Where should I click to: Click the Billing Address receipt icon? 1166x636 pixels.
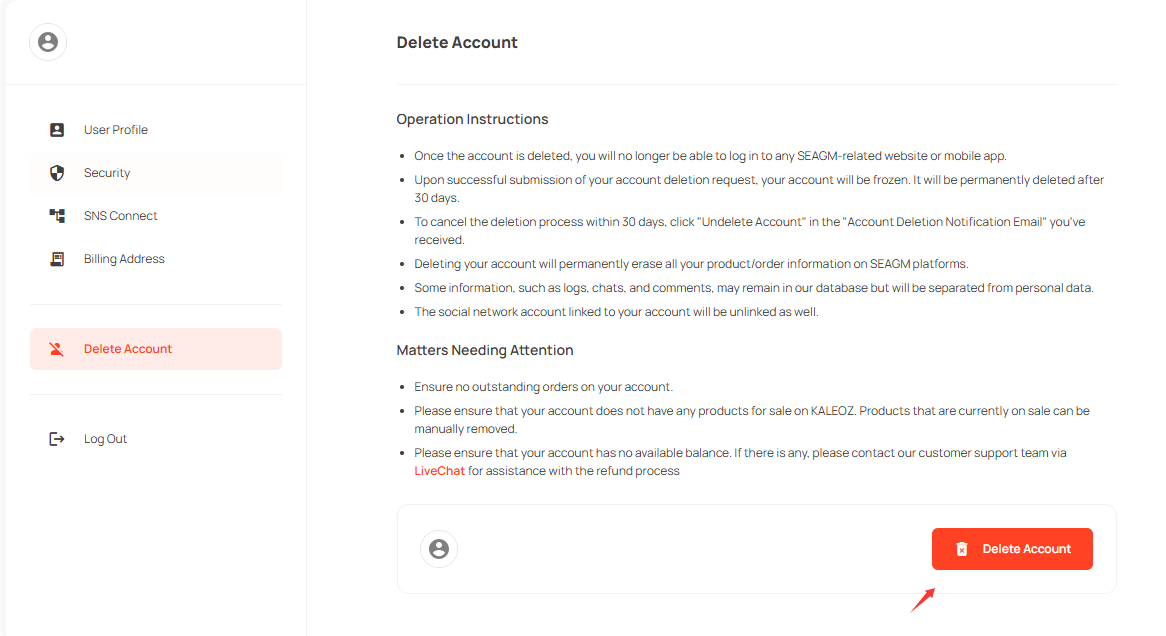[x=57, y=259]
